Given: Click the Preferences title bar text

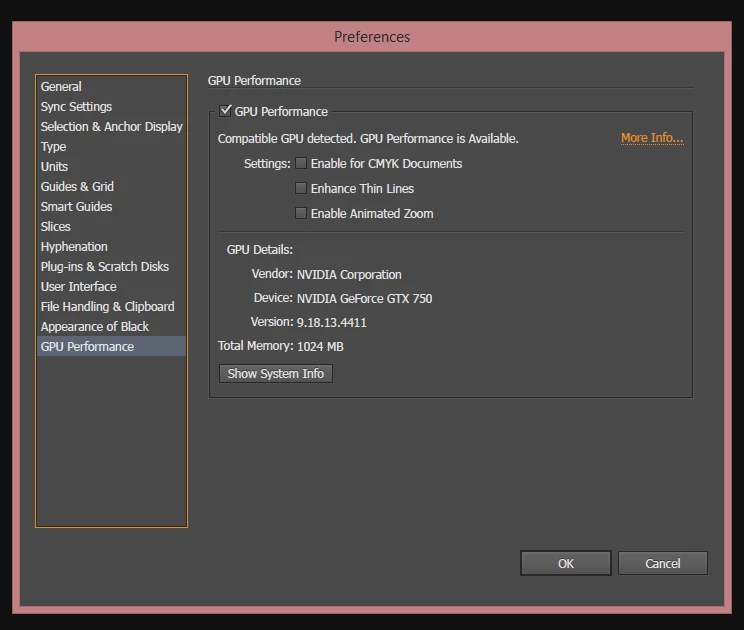Looking at the screenshot, I should pyautogui.click(x=372, y=37).
